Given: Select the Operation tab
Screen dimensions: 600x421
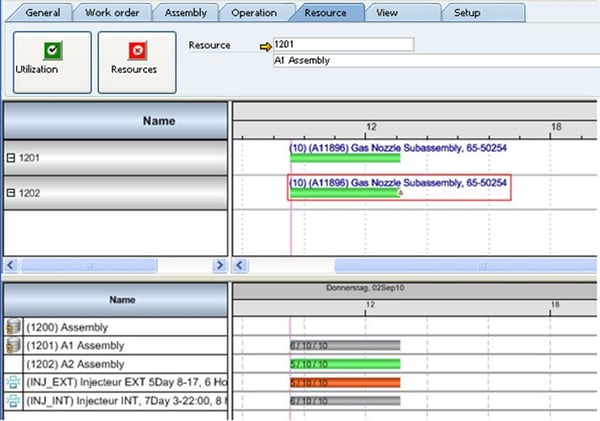Looking at the screenshot, I should (254, 13).
